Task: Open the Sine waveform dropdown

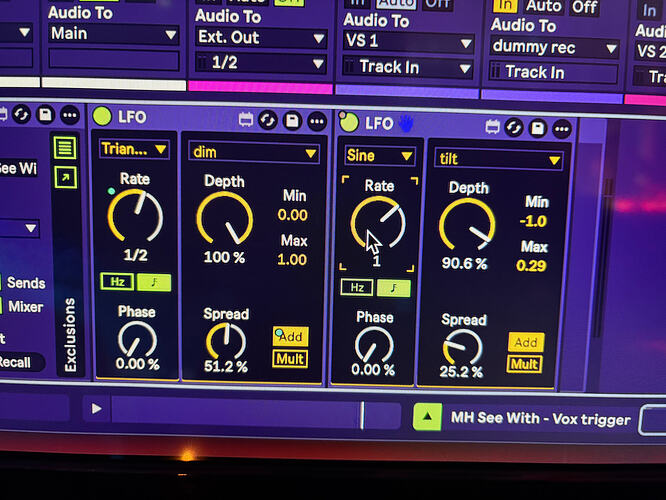Action: click(379, 156)
